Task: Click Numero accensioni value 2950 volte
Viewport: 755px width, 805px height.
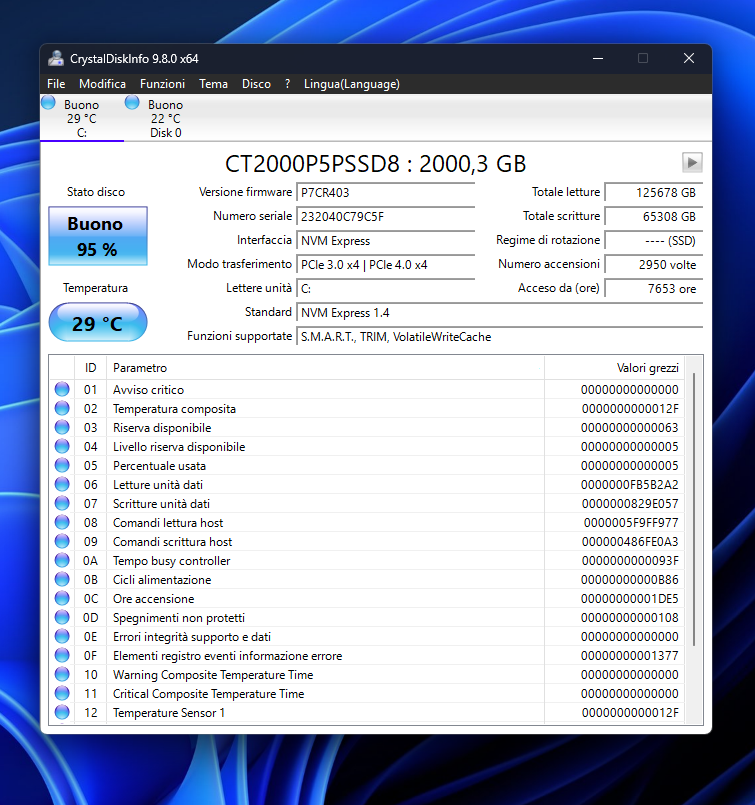Action: [654, 265]
